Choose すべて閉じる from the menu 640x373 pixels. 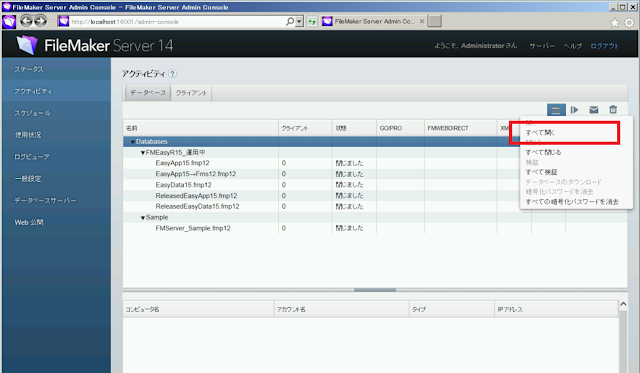(x=543, y=152)
